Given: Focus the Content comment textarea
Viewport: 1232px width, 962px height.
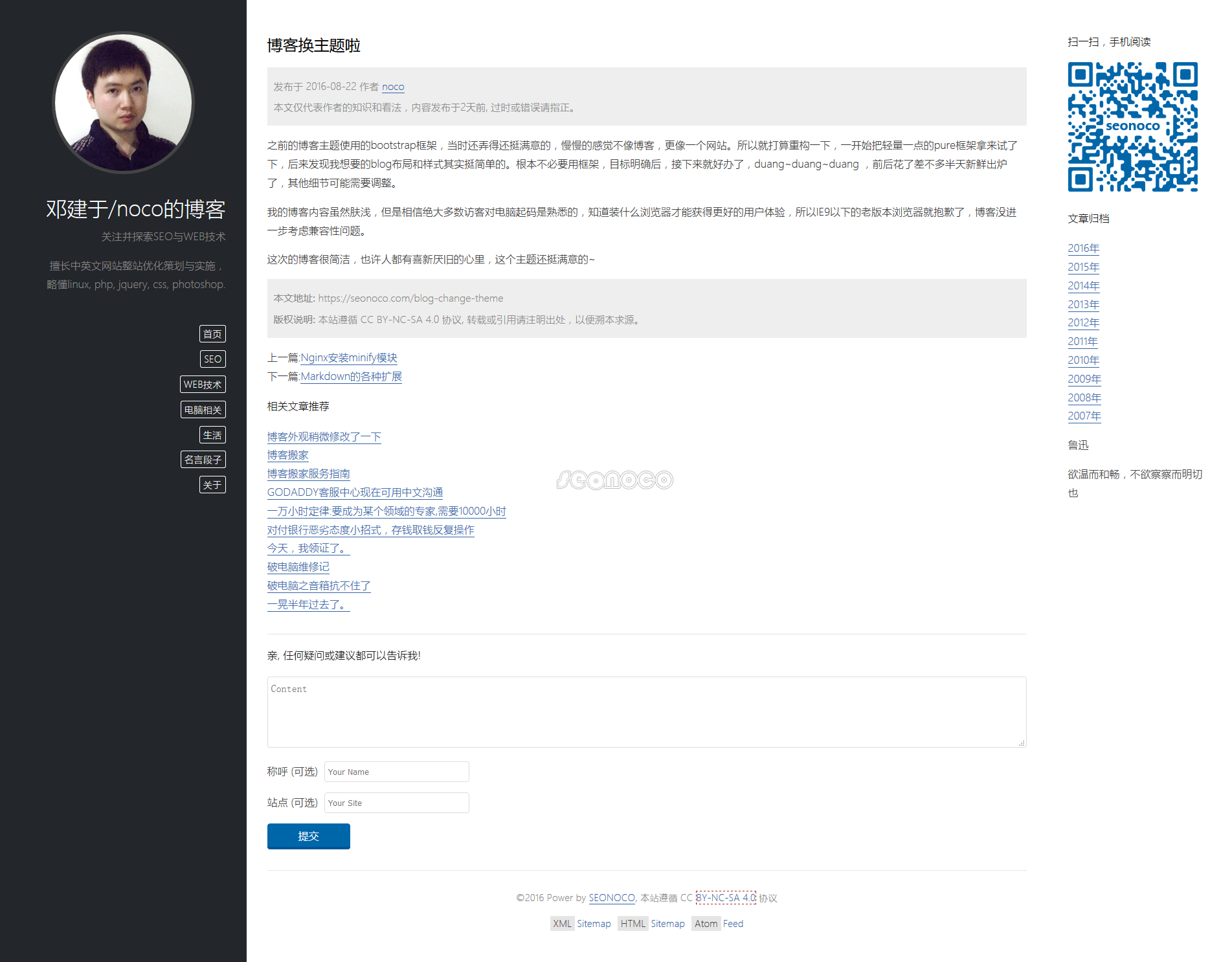Looking at the screenshot, I should tap(646, 712).
